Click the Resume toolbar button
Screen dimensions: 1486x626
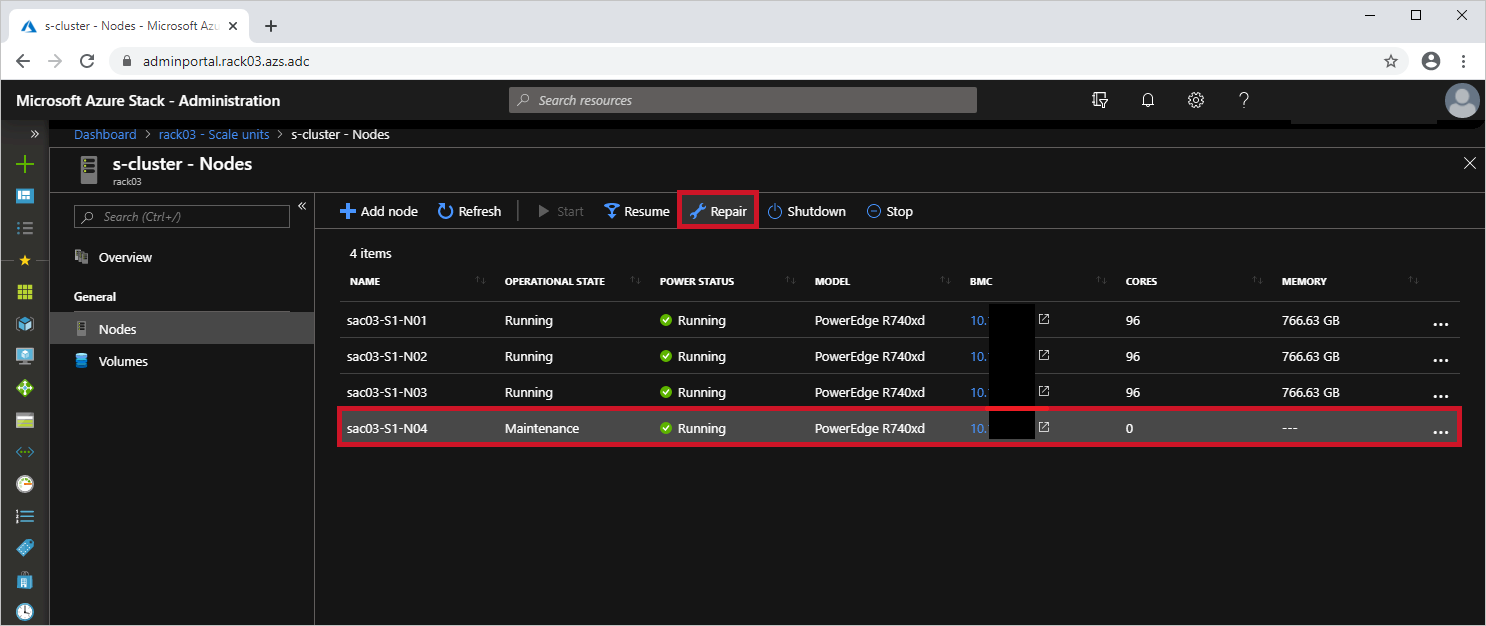point(637,211)
